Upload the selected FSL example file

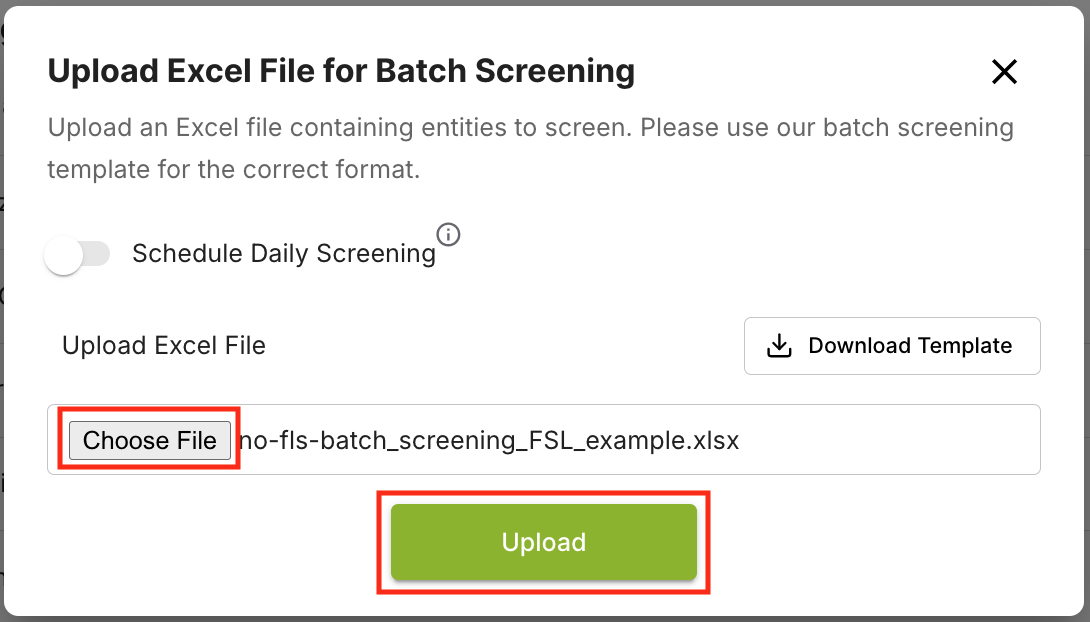pyautogui.click(x=543, y=542)
